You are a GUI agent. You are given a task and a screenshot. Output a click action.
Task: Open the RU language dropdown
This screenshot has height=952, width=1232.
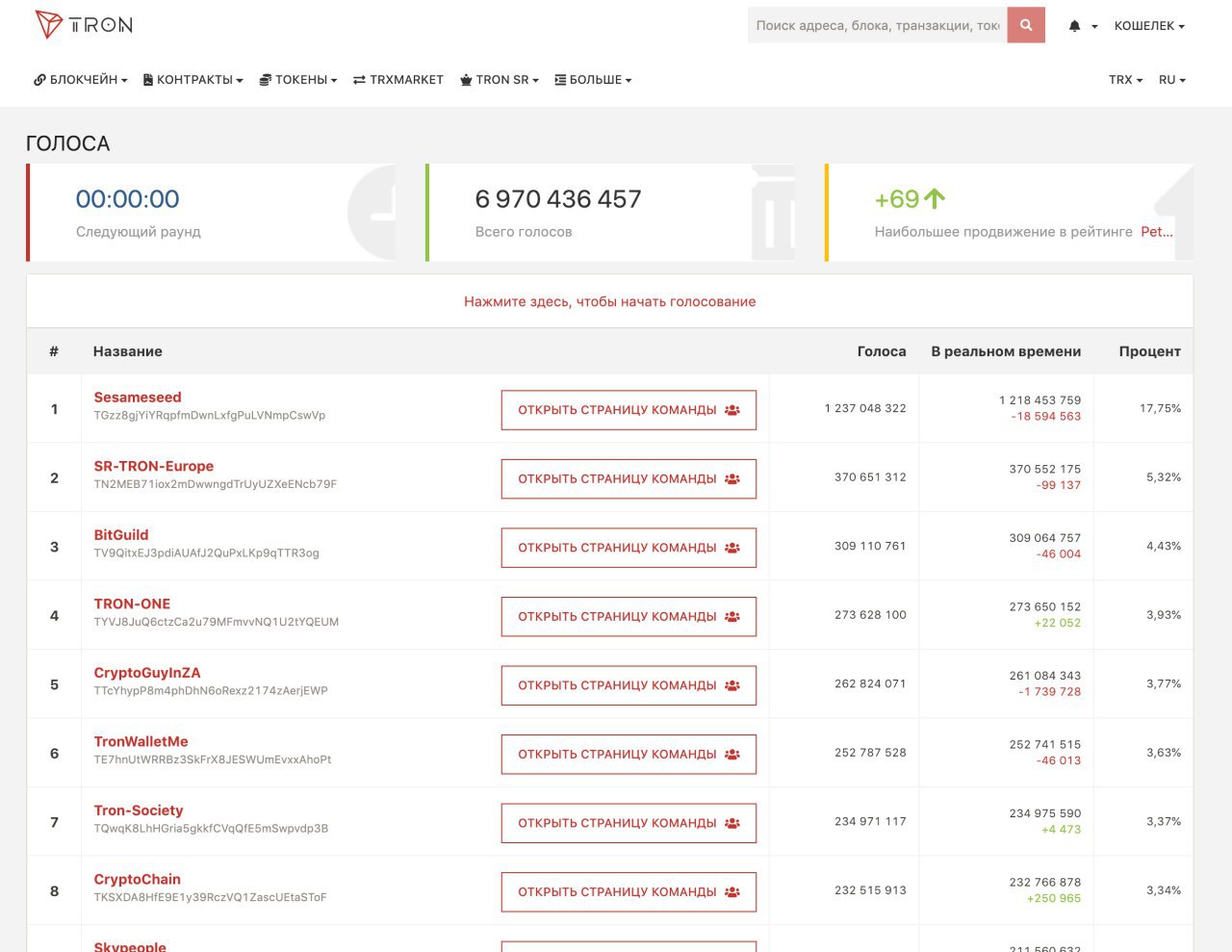click(x=1172, y=80)
